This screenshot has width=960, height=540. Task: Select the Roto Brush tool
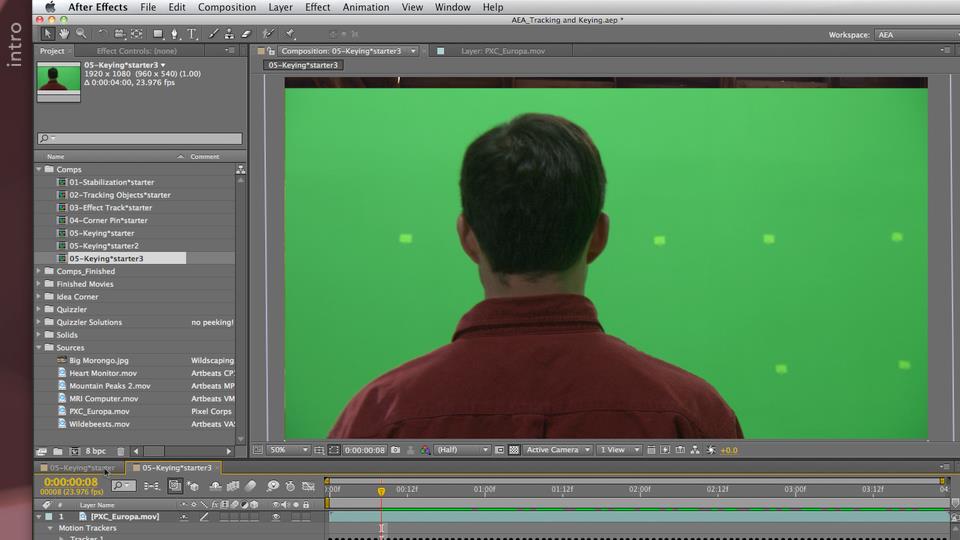click(268, 34)
